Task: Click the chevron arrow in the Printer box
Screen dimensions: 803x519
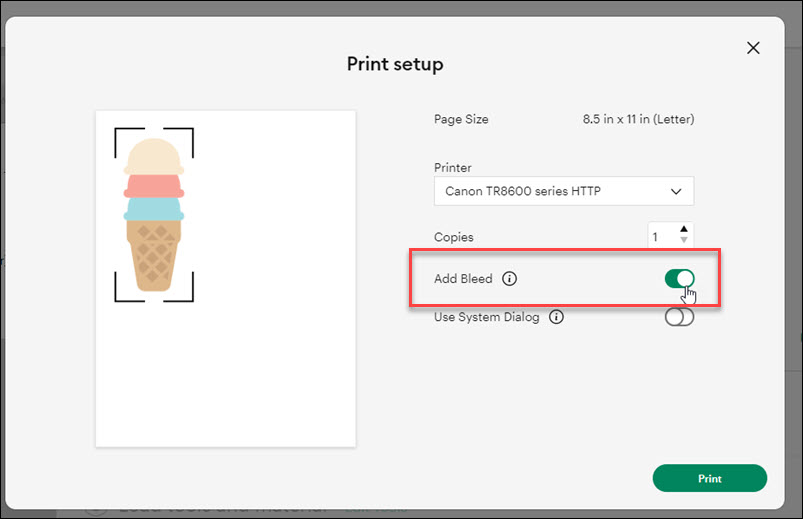Action: [676, 191]
